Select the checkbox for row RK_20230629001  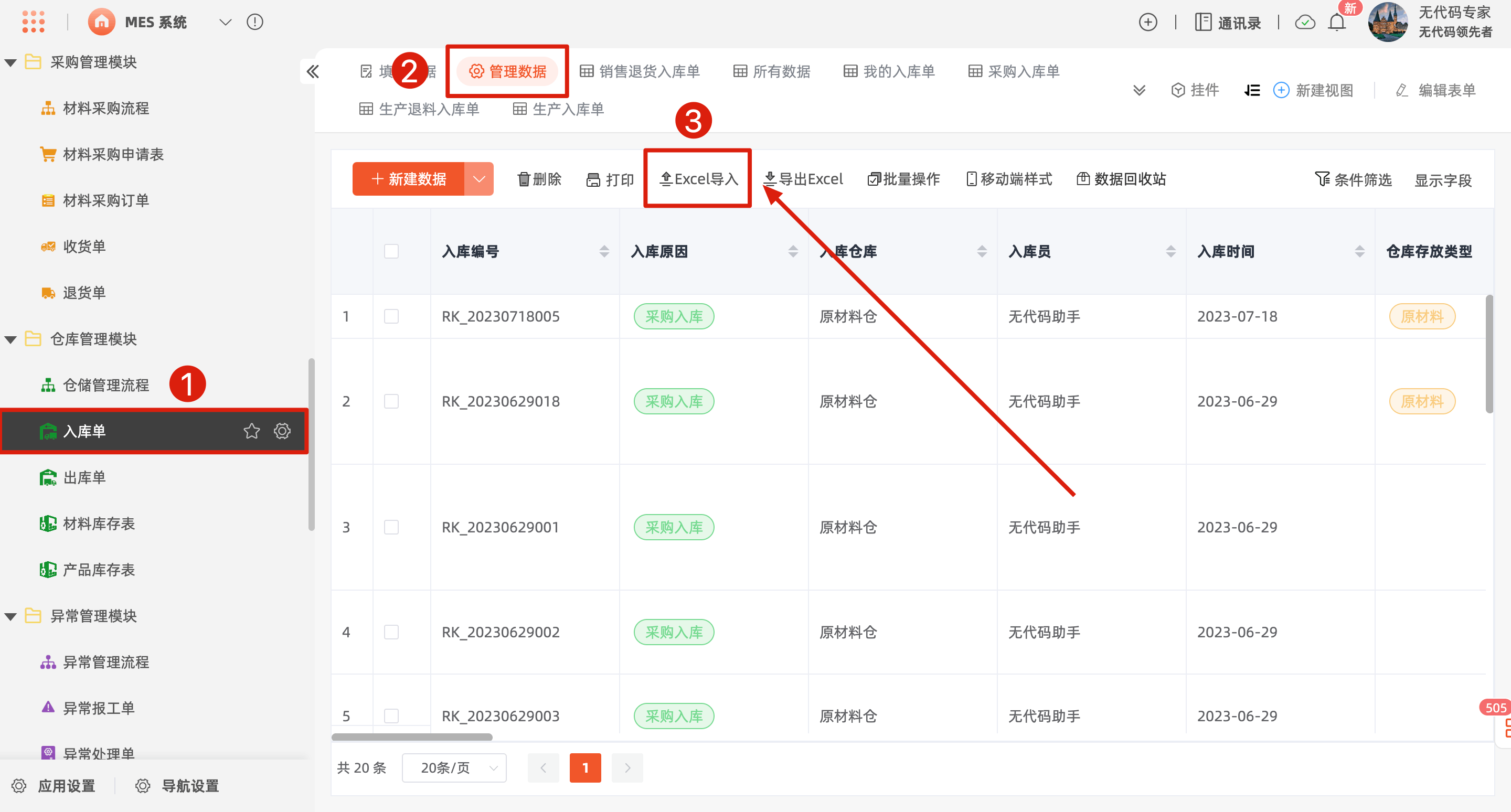click(x=391, y=527)
